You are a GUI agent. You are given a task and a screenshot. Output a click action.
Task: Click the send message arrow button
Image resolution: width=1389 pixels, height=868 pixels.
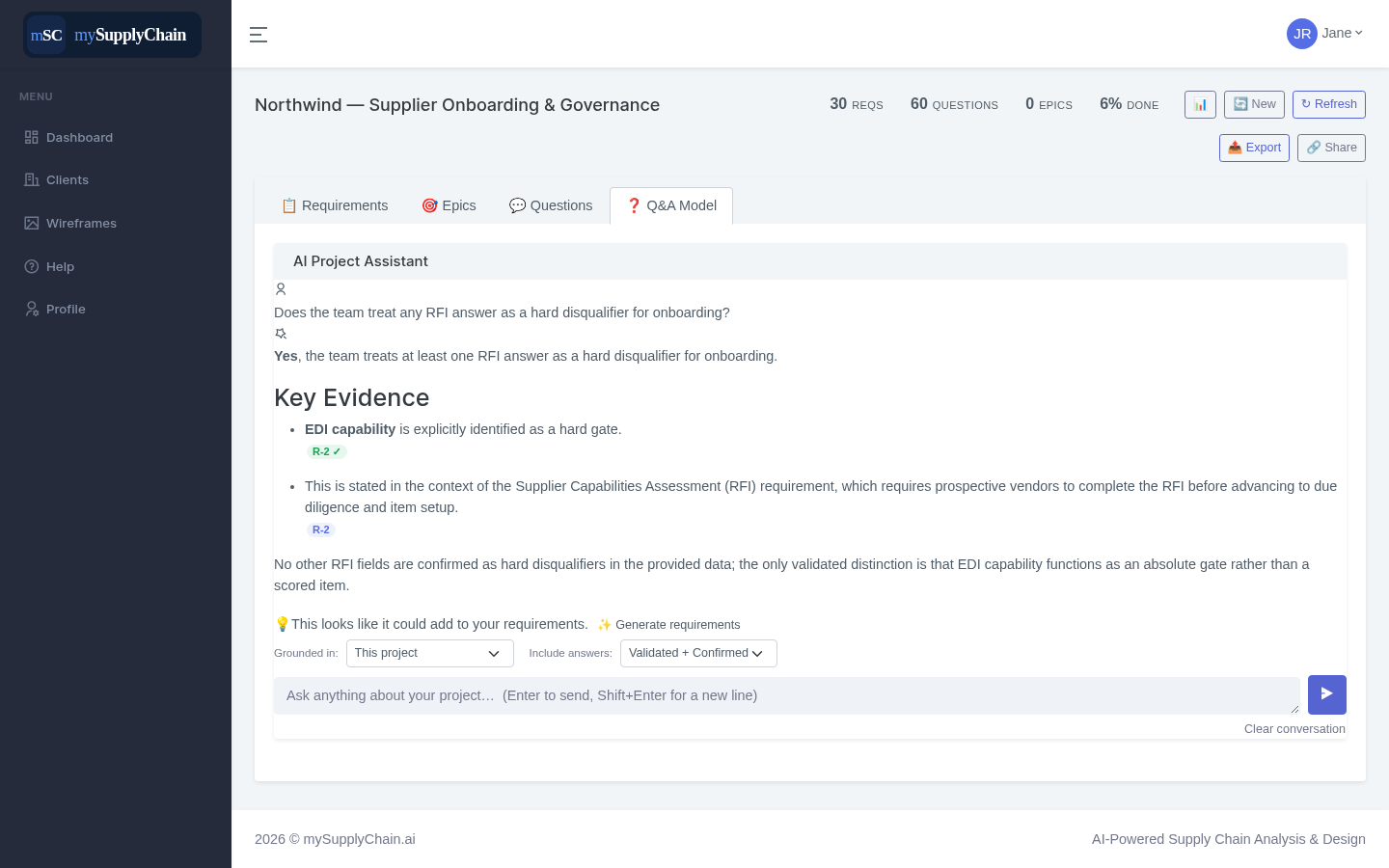pyautogui.click(x=1327, y=694)
